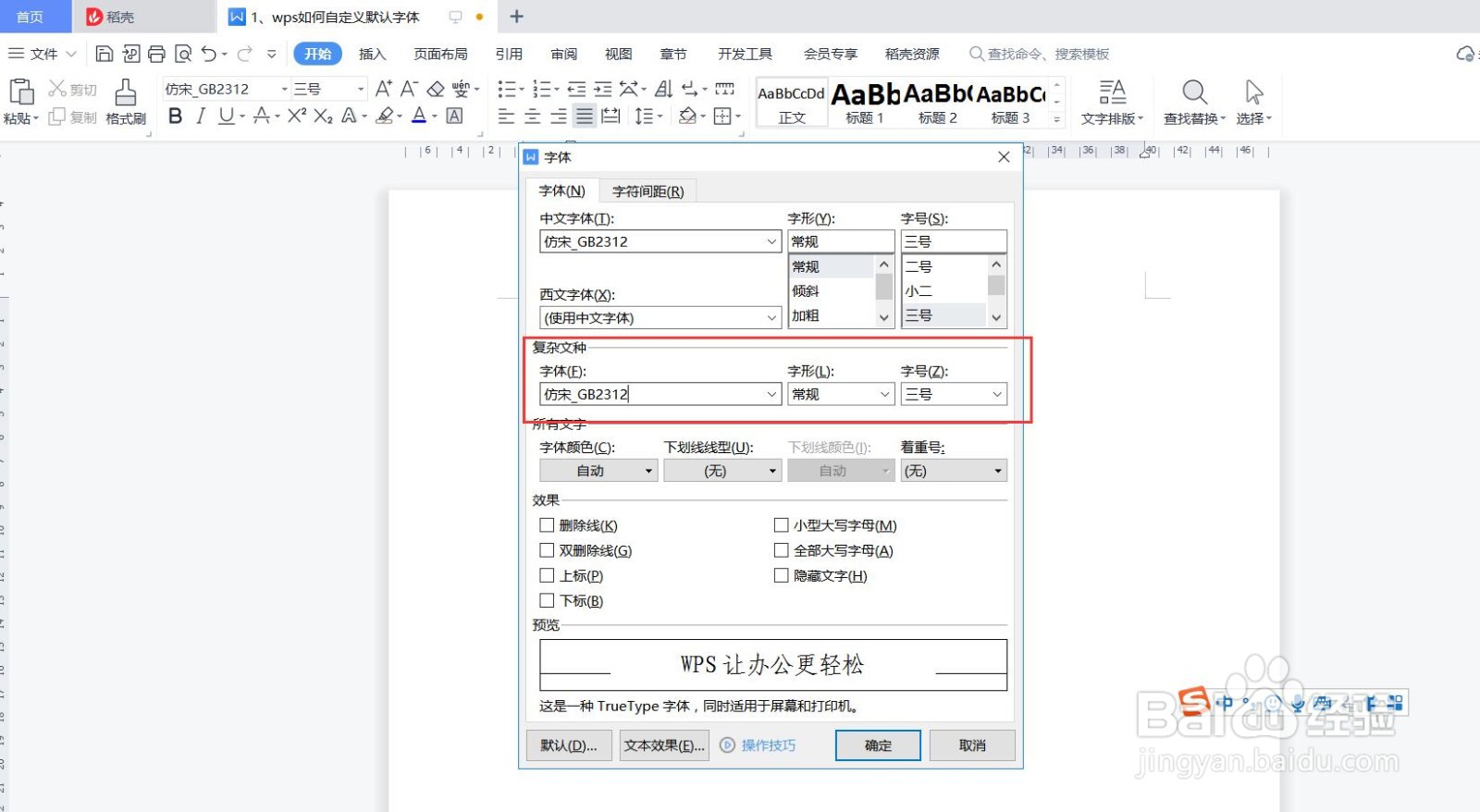Click the Save icon in quick toolbar

[105, 54]
